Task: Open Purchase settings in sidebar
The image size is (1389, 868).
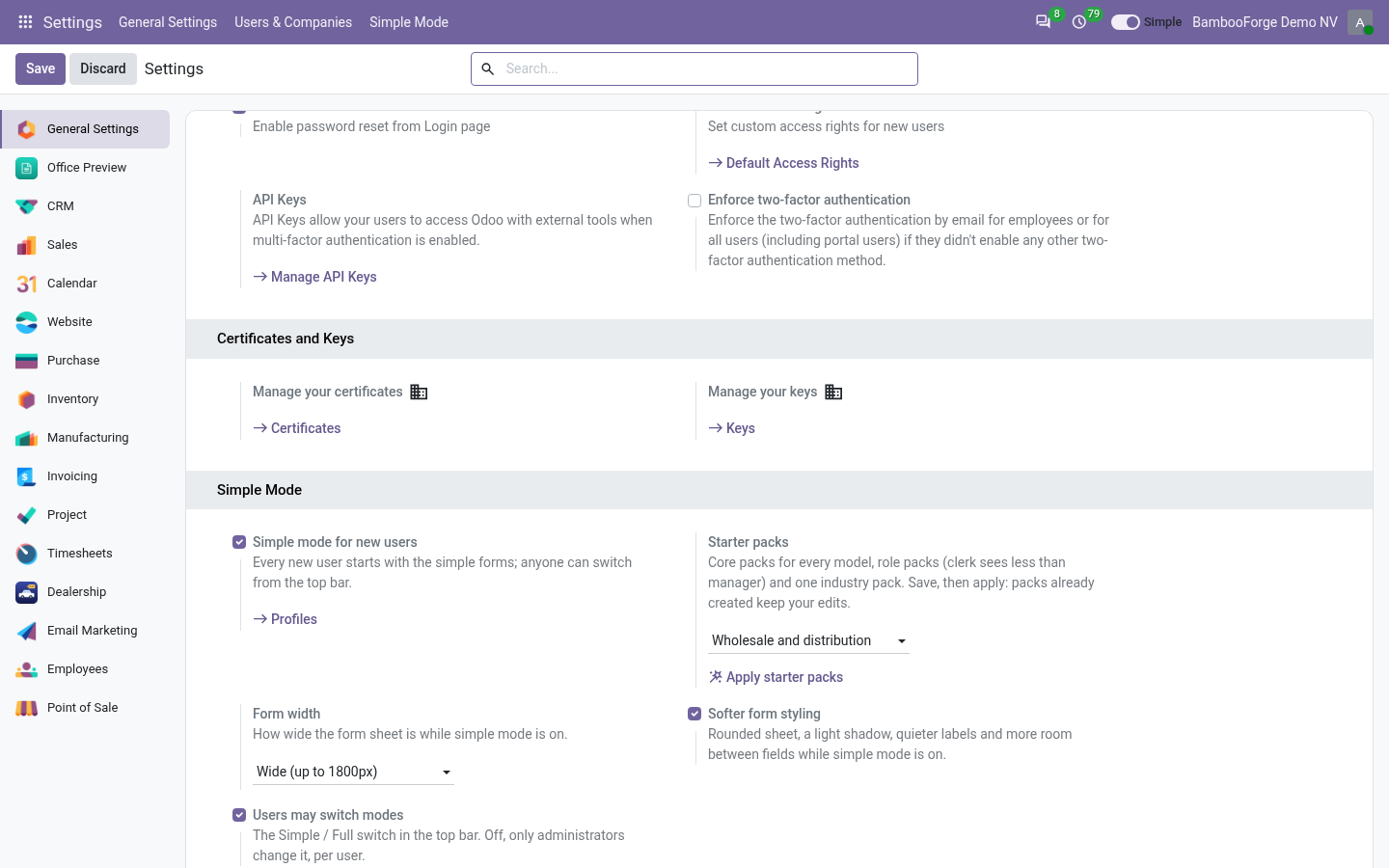Action: 85,361
